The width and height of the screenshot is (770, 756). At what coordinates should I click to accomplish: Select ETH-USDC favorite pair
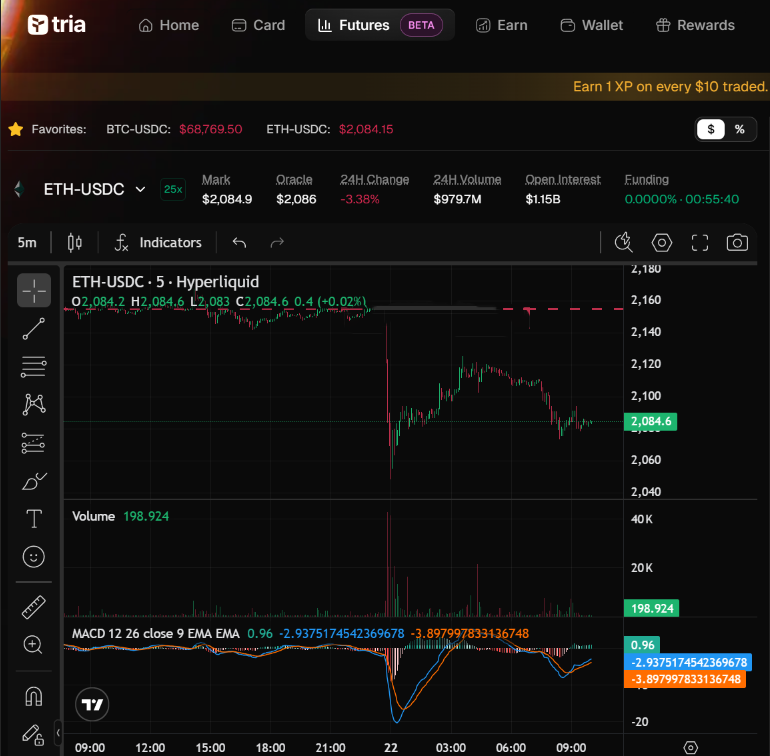point(330,129)
